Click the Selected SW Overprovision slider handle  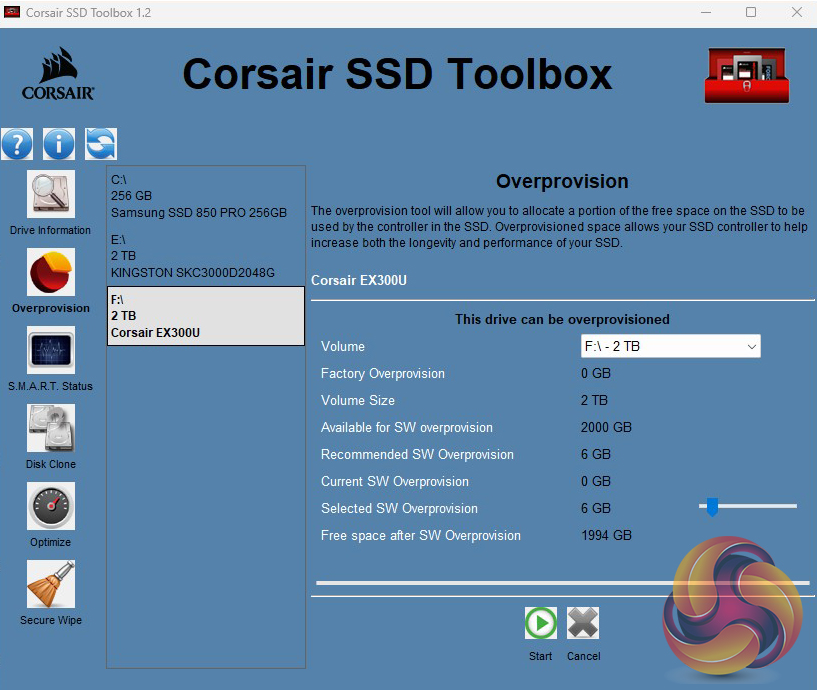pyautogui.click(x=712, y=507)
